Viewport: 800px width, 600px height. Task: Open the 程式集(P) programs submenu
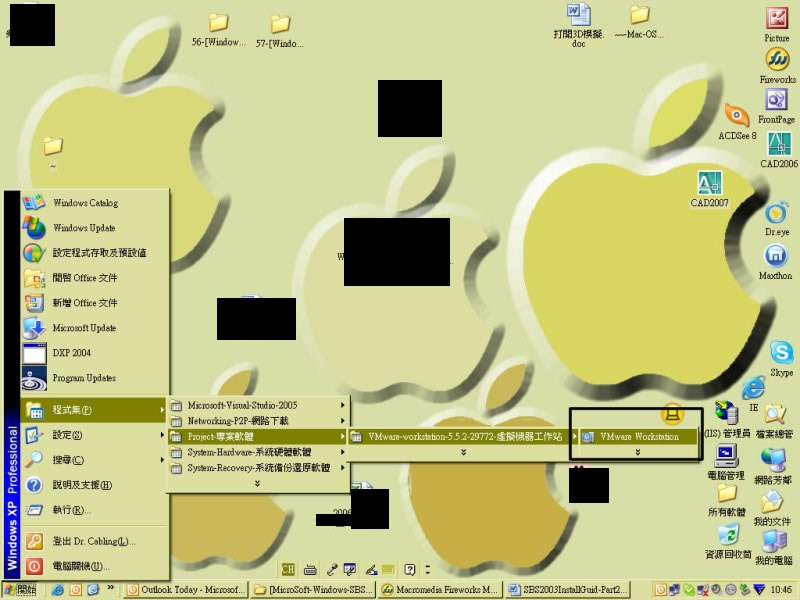95,410
